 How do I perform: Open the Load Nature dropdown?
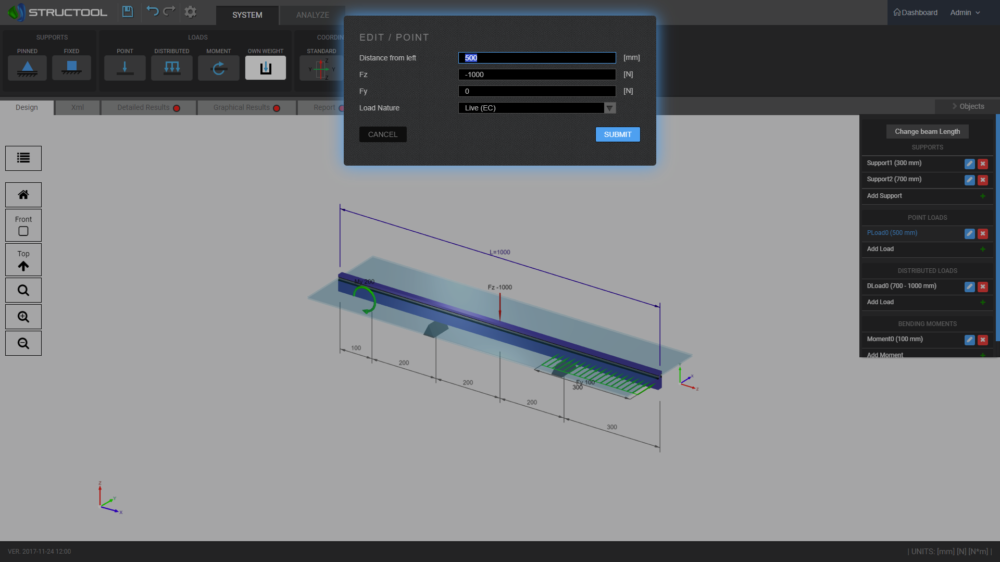(537, 108)
